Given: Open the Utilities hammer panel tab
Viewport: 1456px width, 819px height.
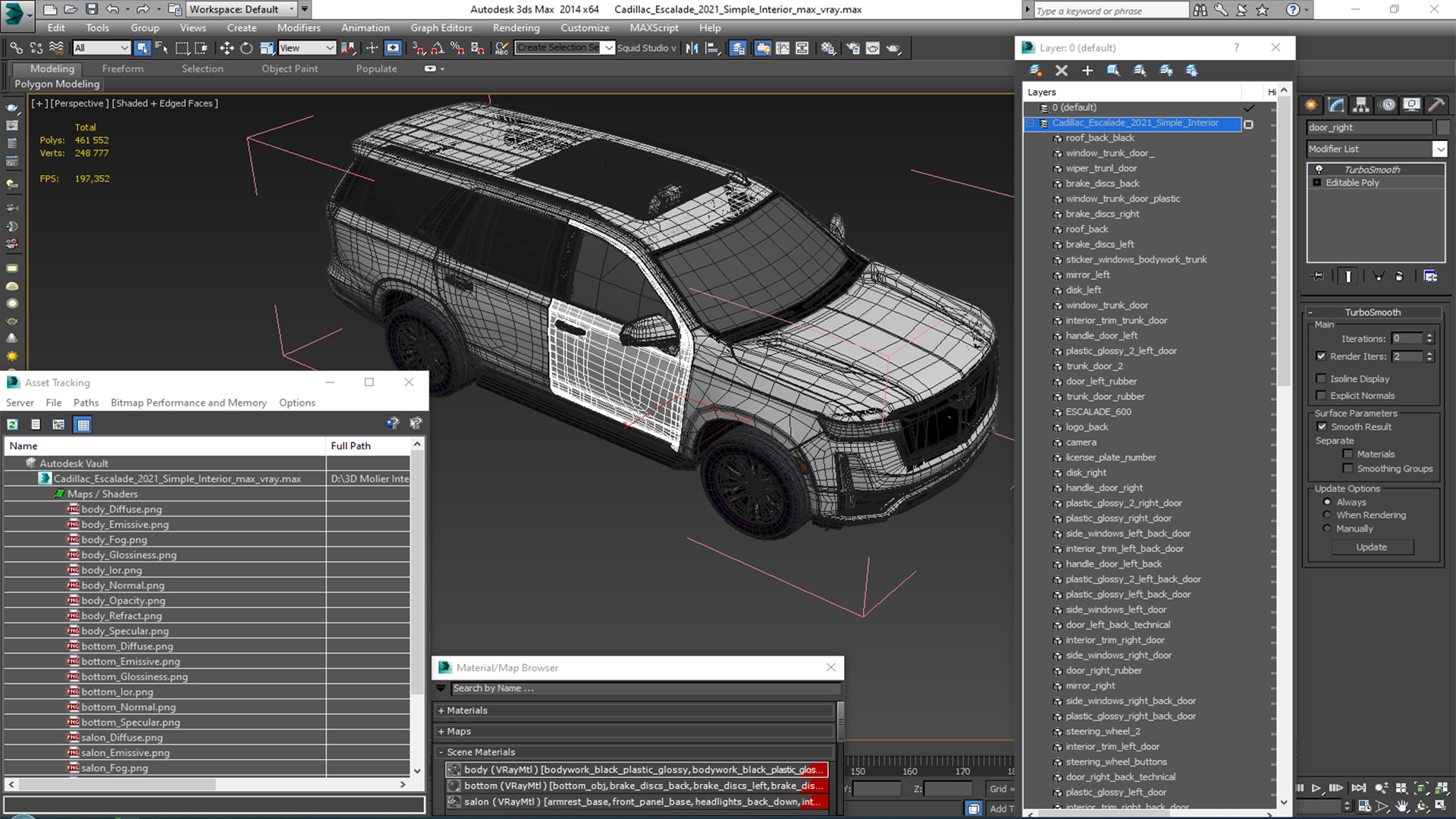Looking at the screenshot, I should [x=1436, y=105].
